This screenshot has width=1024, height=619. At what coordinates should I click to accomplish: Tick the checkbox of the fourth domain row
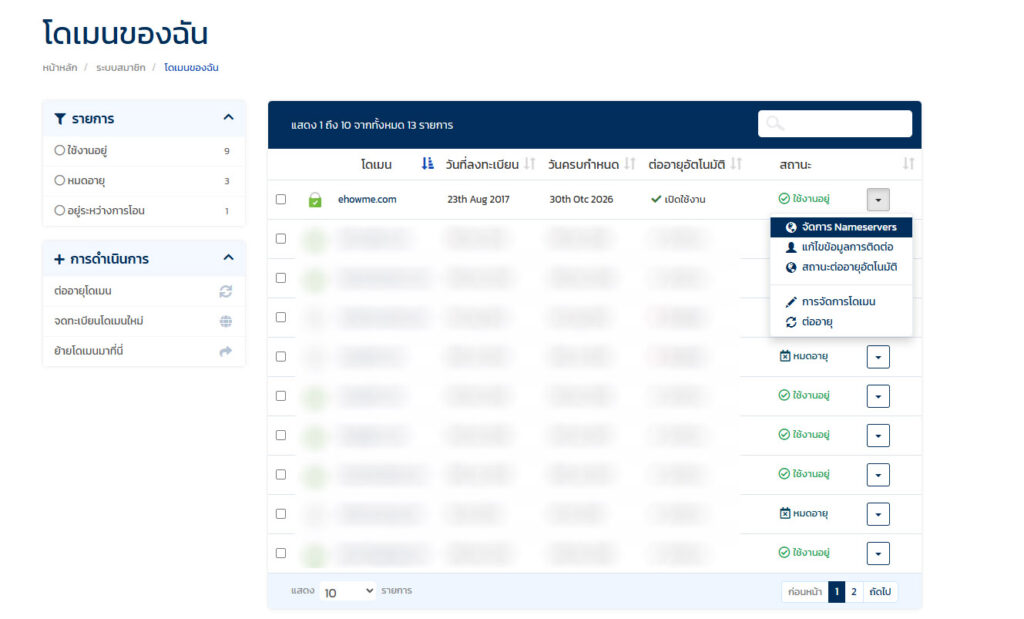pyautogui.click(x=281, y=317)
